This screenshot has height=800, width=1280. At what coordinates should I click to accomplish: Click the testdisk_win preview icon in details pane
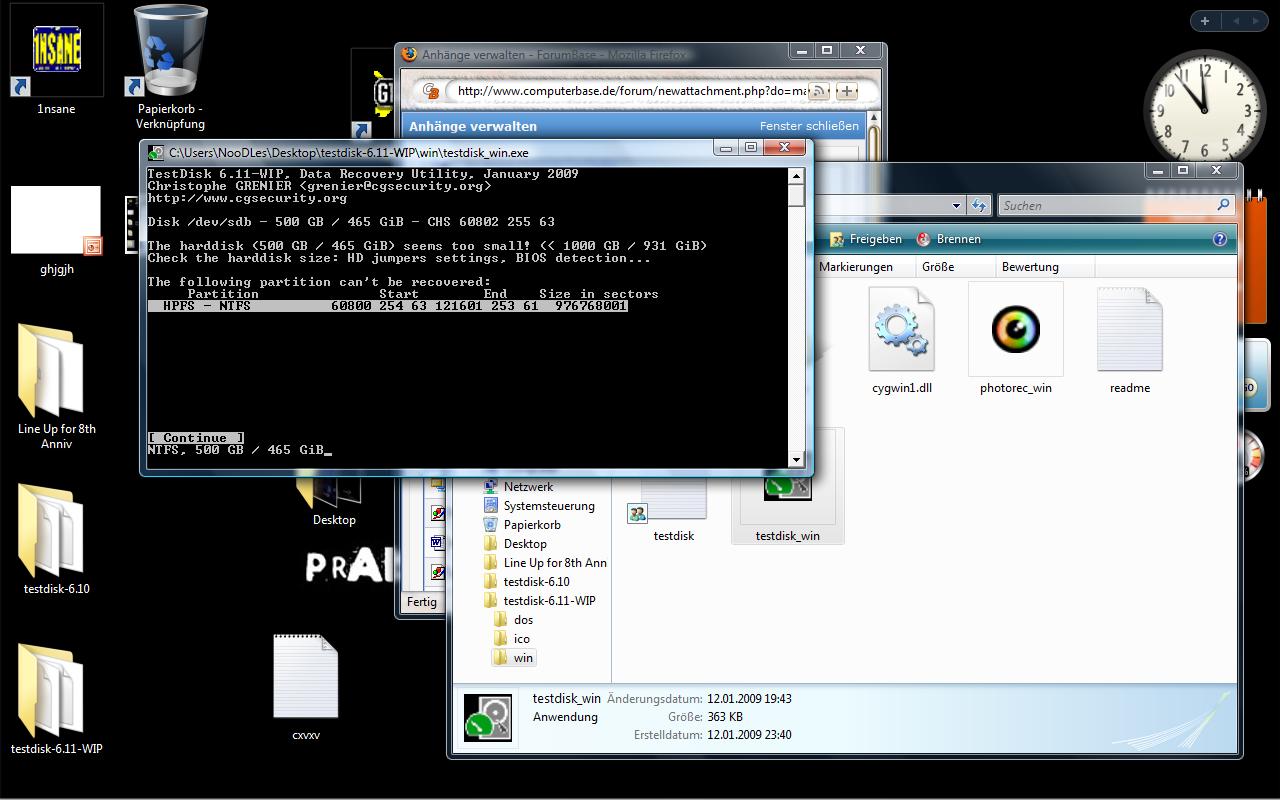[x=488, y=717]
